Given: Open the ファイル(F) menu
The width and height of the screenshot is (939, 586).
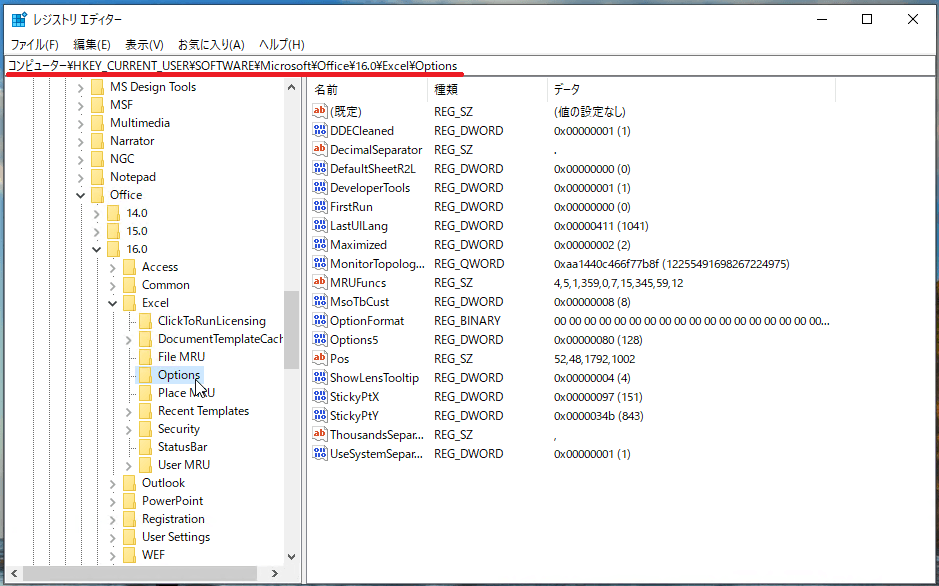Looking at the screenshot, I should [34, 45].
